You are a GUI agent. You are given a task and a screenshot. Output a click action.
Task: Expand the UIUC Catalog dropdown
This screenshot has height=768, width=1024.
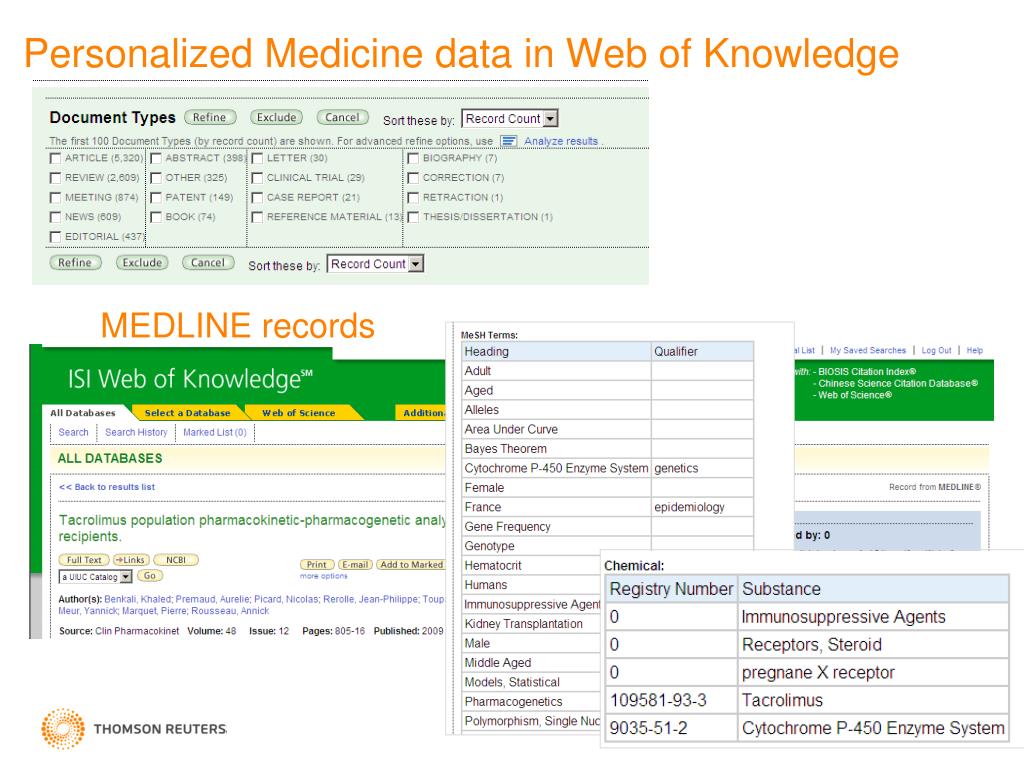96,577
